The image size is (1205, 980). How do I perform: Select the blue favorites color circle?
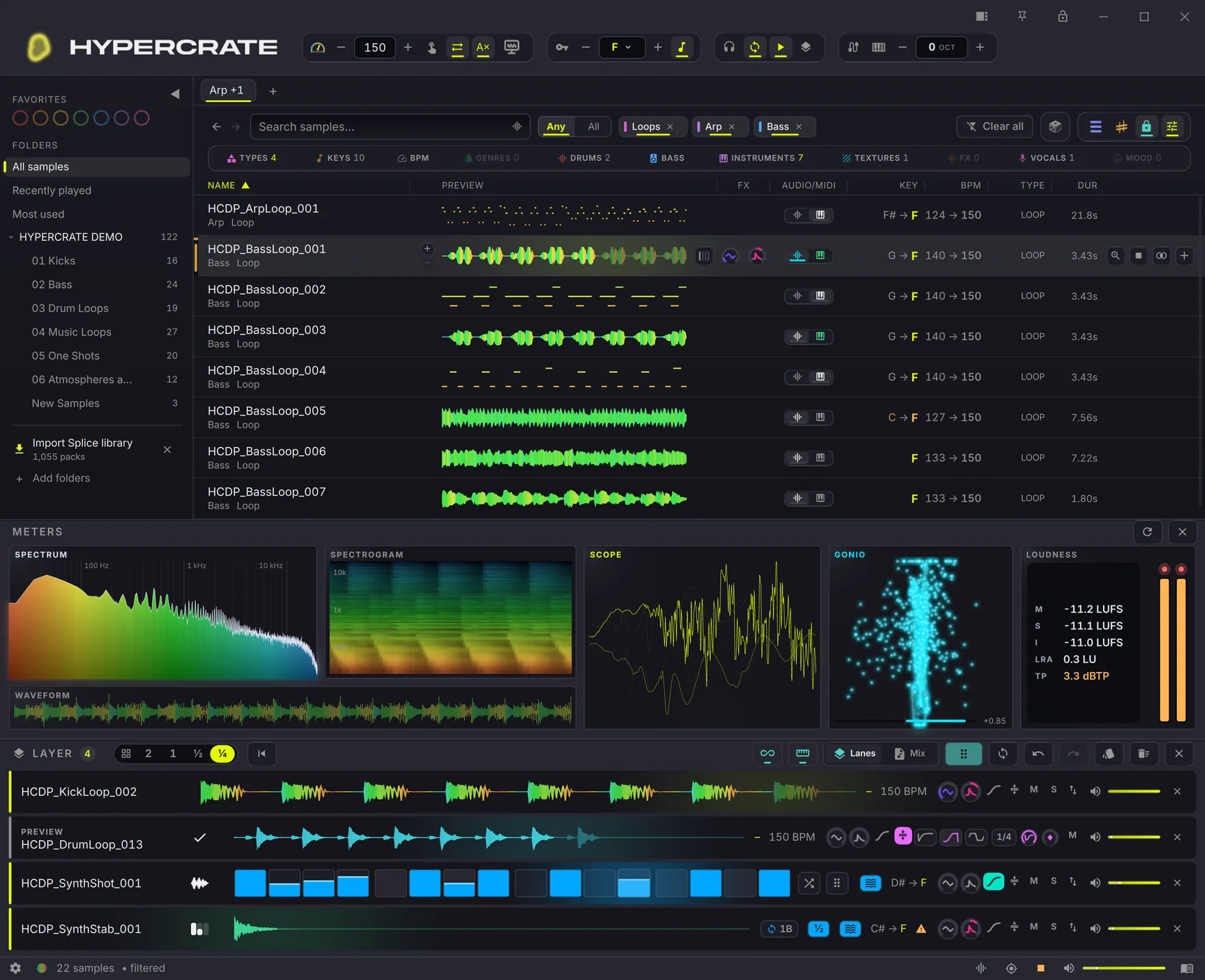[x=101, y=118]
